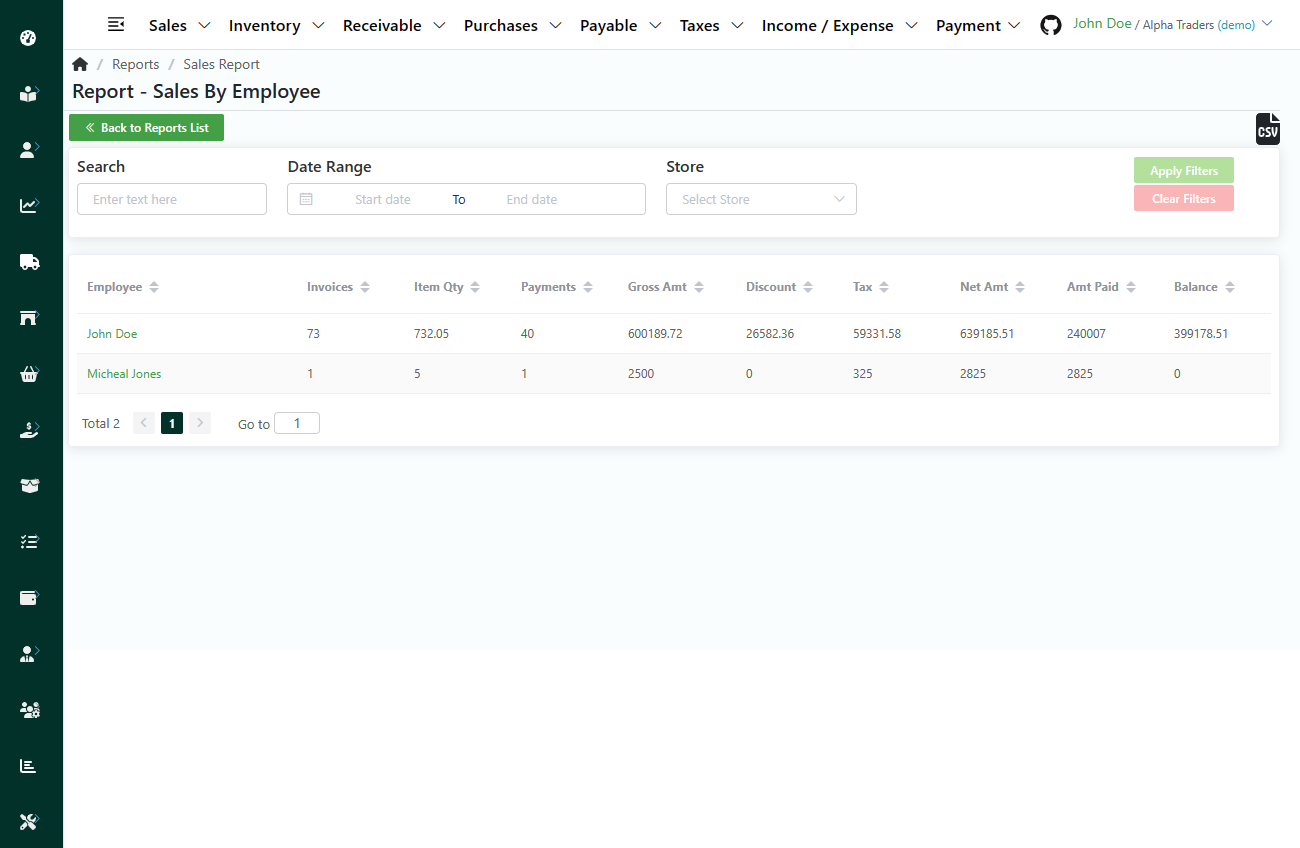Click John Doe's discount 26582.36

tap(770, 334)
